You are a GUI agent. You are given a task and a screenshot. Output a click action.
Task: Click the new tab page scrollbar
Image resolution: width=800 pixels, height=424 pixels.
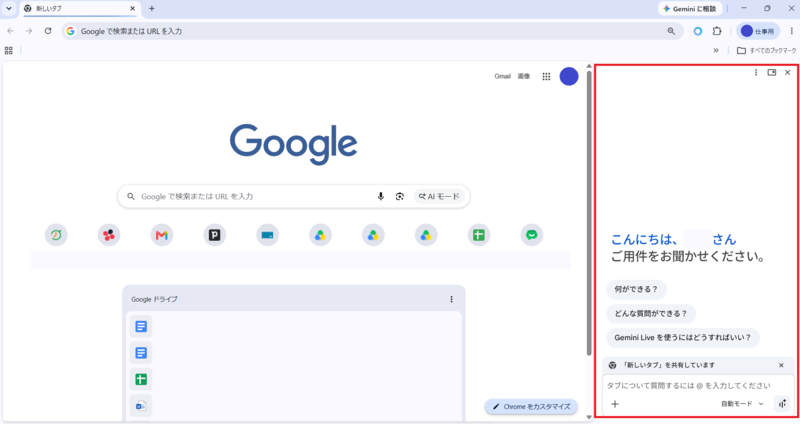(x=589, y=212)
